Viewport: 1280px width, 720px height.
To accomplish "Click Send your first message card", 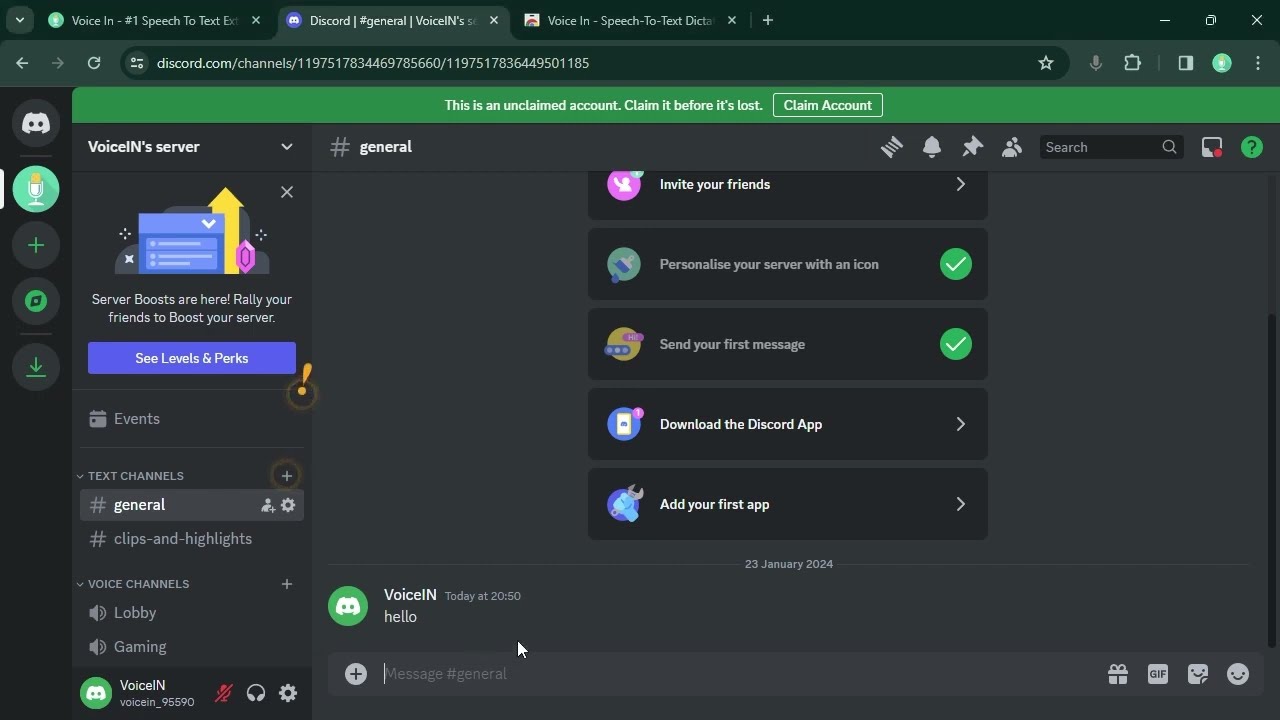I will tap(788, 344).
